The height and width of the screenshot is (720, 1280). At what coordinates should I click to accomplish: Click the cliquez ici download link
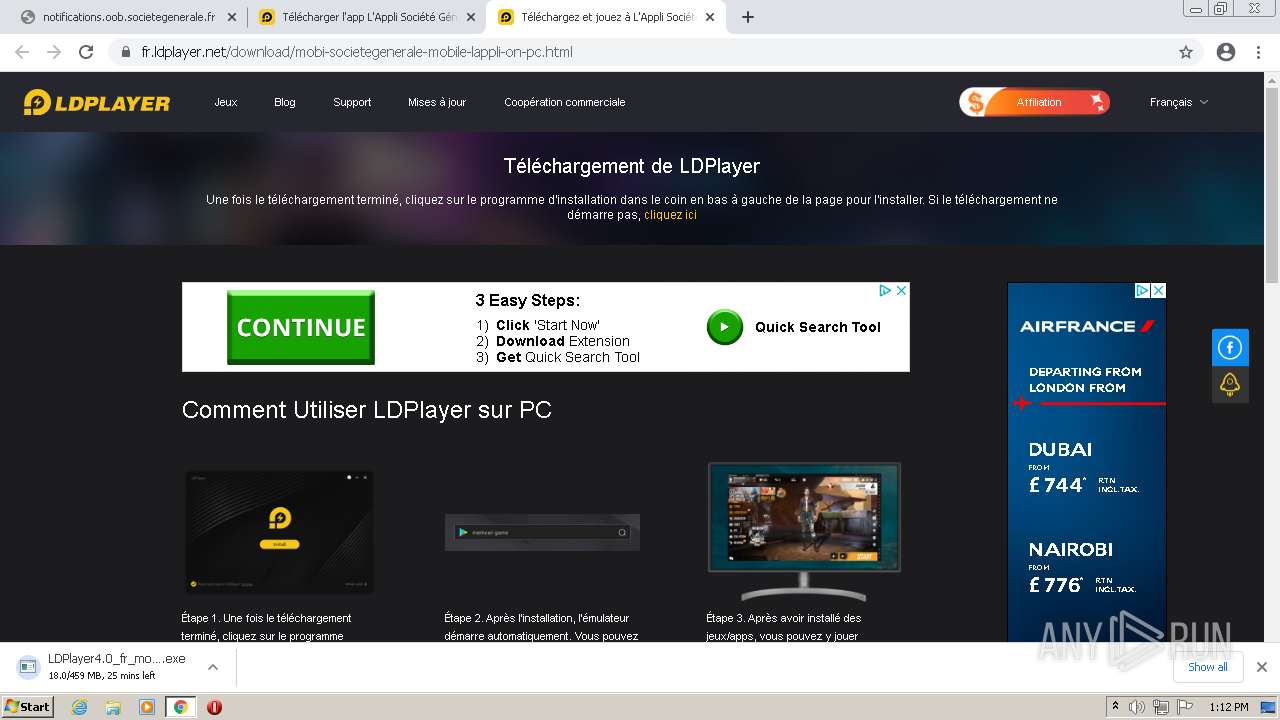[x=670, y=215]
